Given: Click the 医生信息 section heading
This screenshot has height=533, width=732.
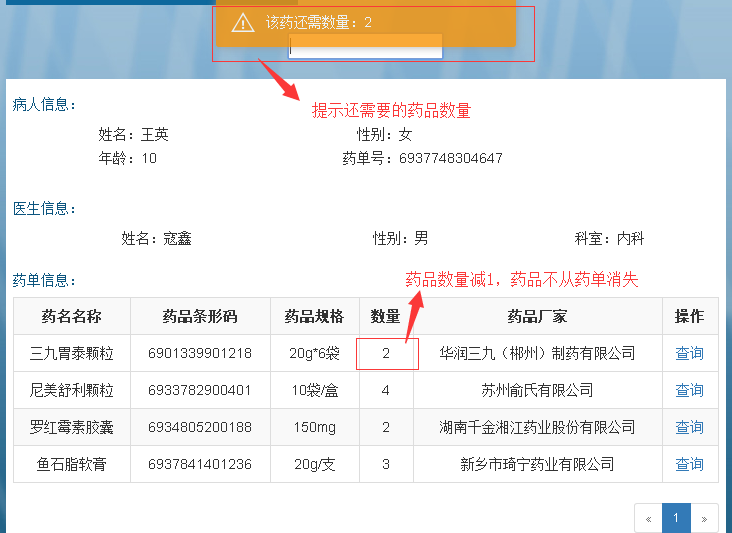Looking at the screenshot, I should (x=44, y=209).
